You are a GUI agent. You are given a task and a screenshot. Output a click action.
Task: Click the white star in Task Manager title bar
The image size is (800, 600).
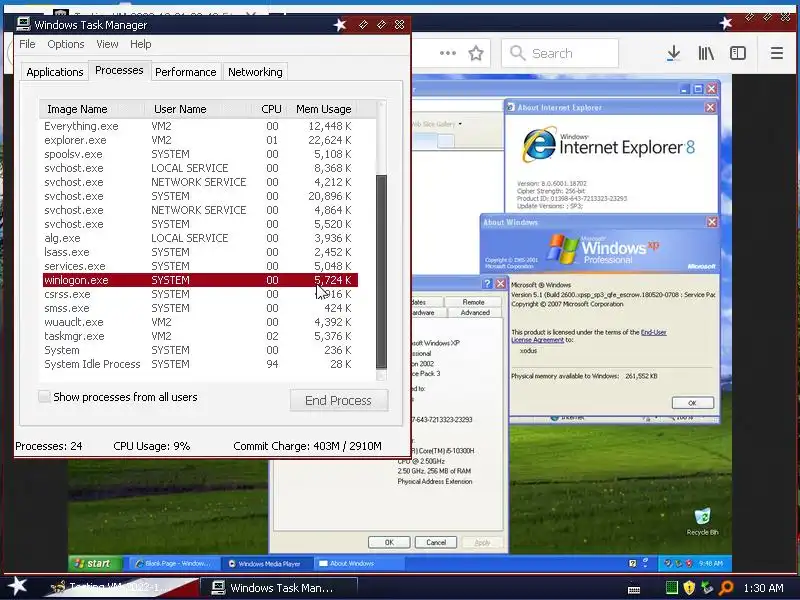[x=340, y=24]
